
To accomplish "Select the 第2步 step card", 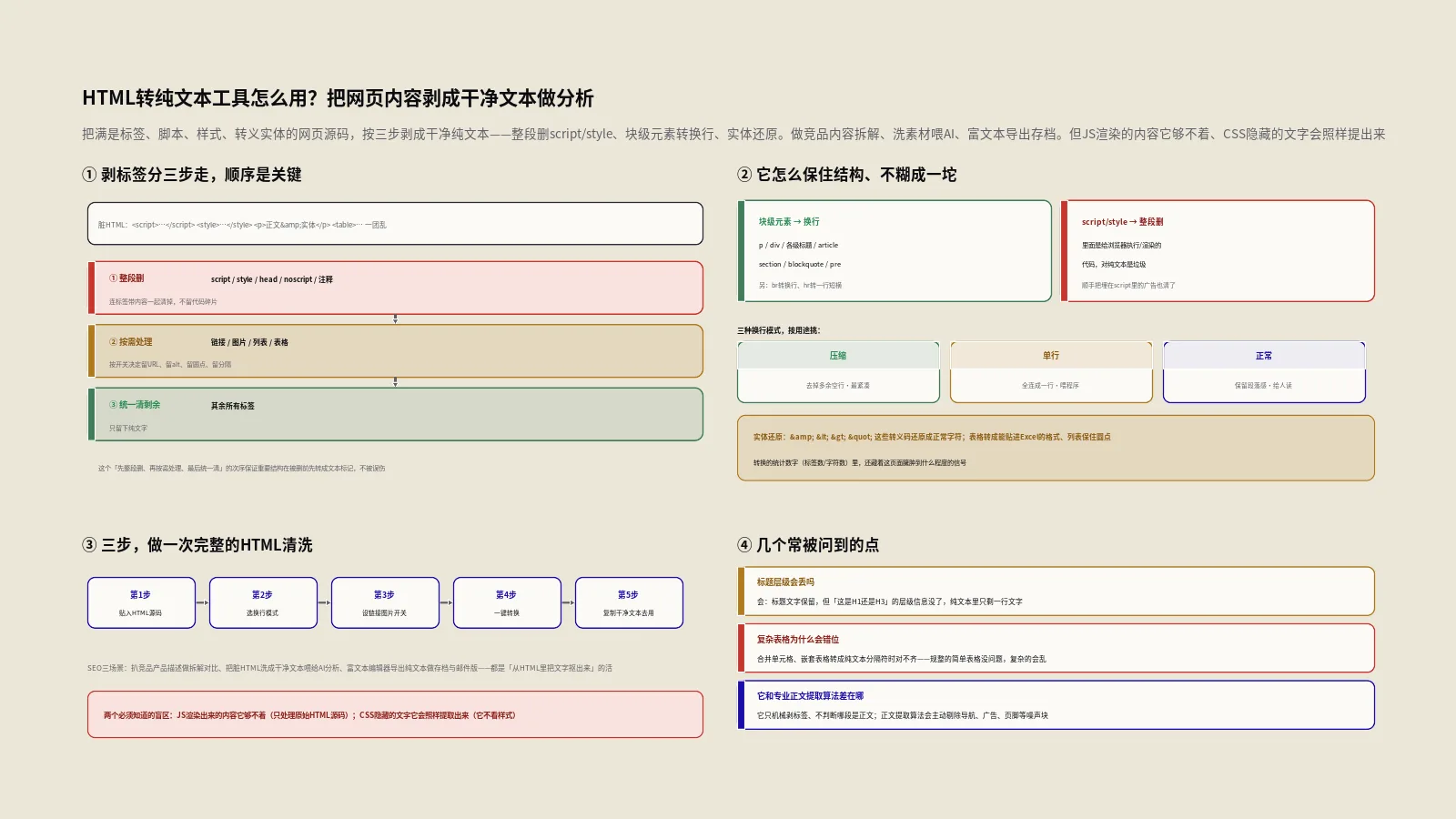I will click(263, 602).
